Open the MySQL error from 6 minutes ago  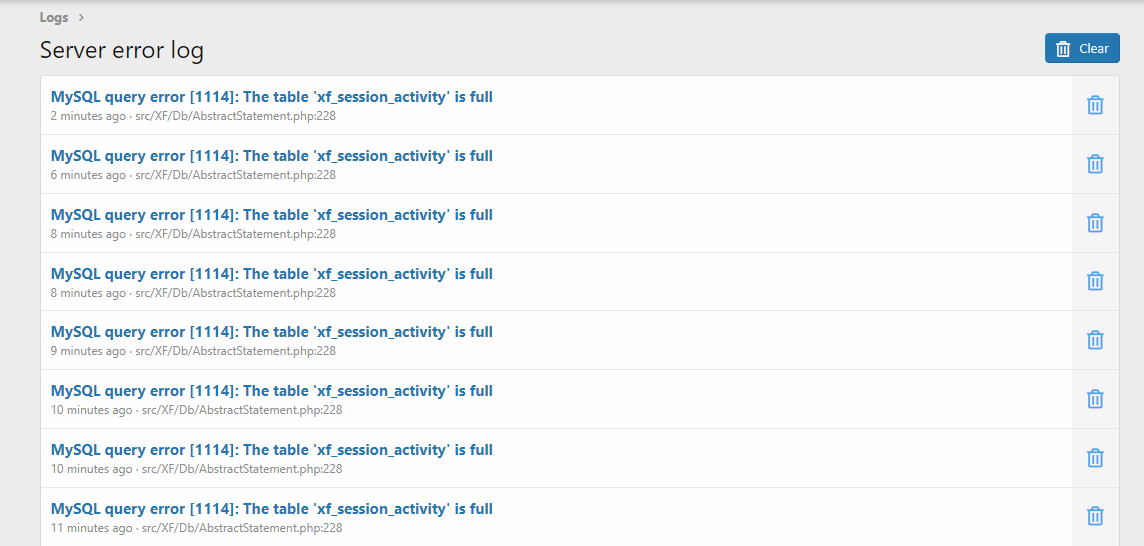(272, 156)
